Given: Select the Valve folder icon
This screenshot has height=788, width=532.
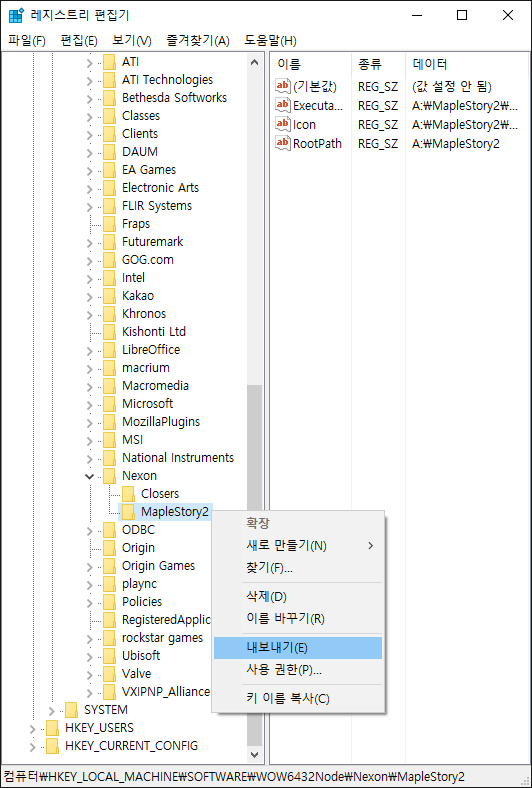Looking at the screenshot, I should (x=110, y=673).
